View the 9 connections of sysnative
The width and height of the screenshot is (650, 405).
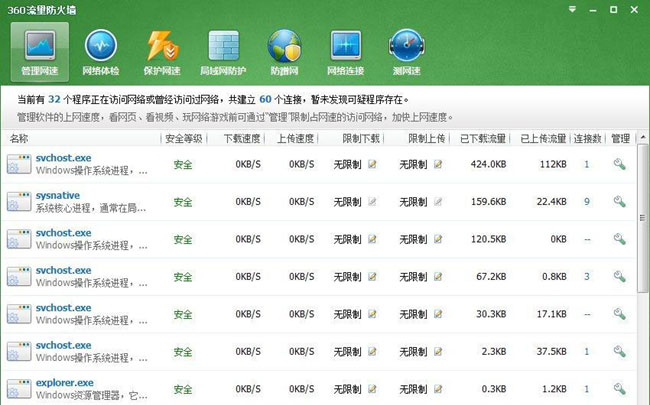[x=587, y=202]
